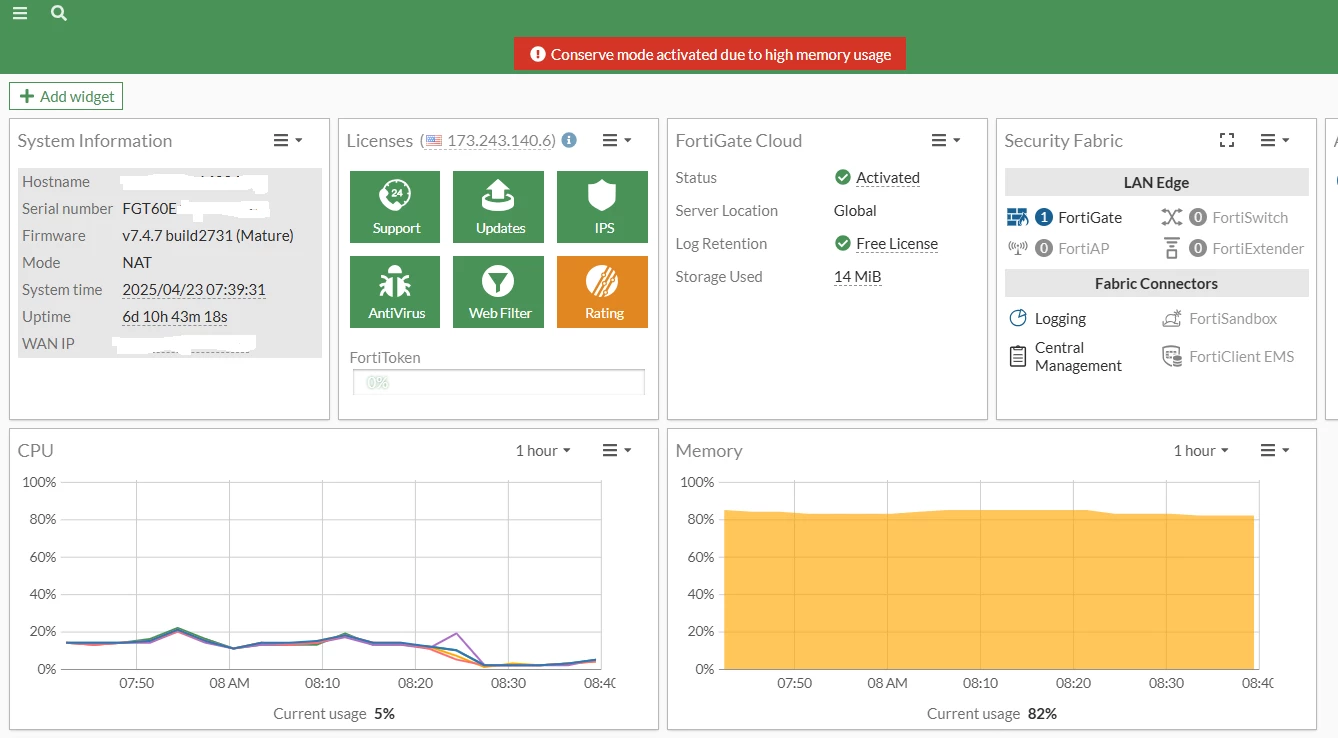Click the LAN Edge section header
This screenshot has width=1338, height=738.
coord(1156,182)
